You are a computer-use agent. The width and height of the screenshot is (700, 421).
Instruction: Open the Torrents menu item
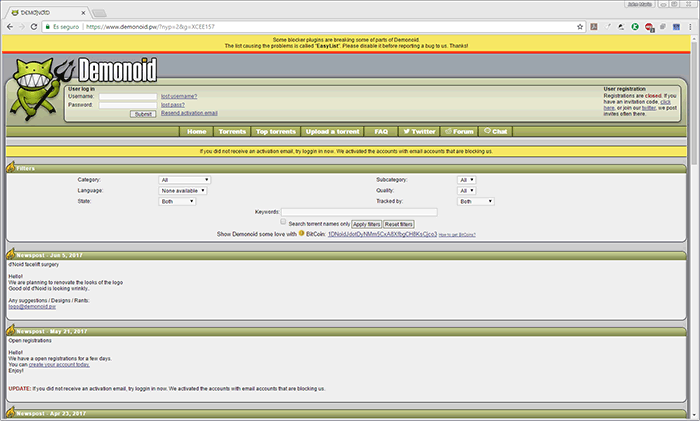coord(232,131)
